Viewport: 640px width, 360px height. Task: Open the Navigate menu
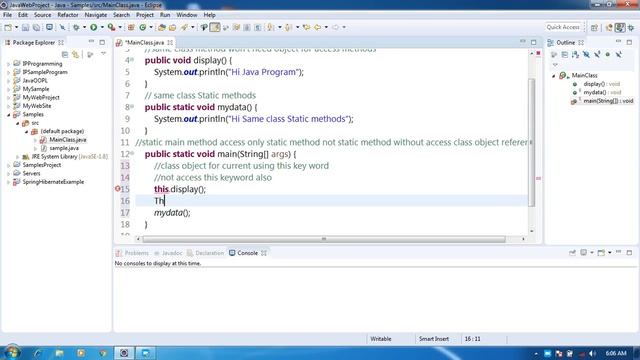[96, 15]
